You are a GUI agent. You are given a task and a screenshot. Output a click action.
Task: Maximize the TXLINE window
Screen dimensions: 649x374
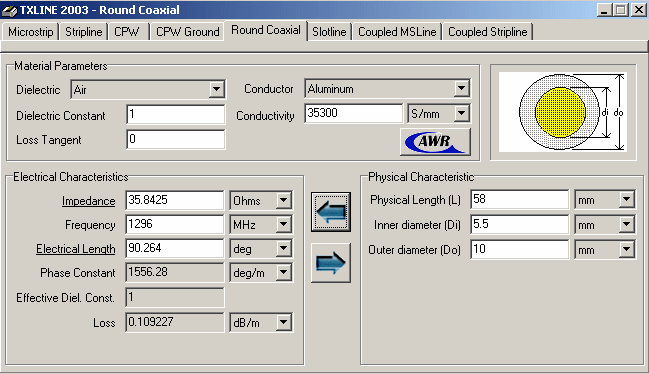pyautogui.click(x=620, y=10)
